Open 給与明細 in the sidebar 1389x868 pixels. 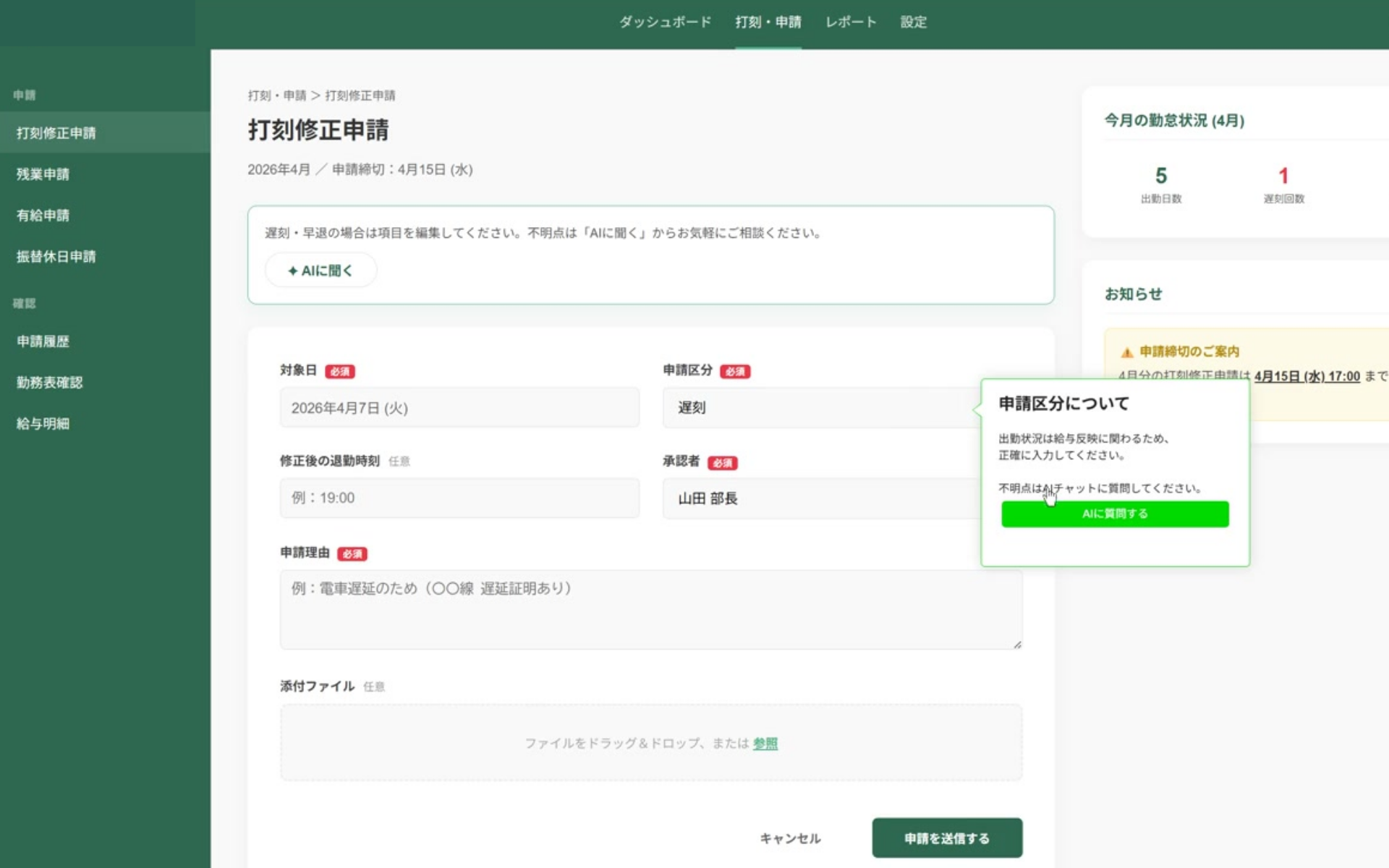point(43,424)
